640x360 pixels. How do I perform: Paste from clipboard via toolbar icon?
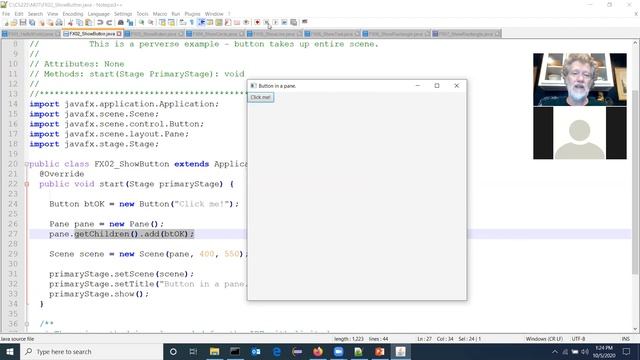88,22
